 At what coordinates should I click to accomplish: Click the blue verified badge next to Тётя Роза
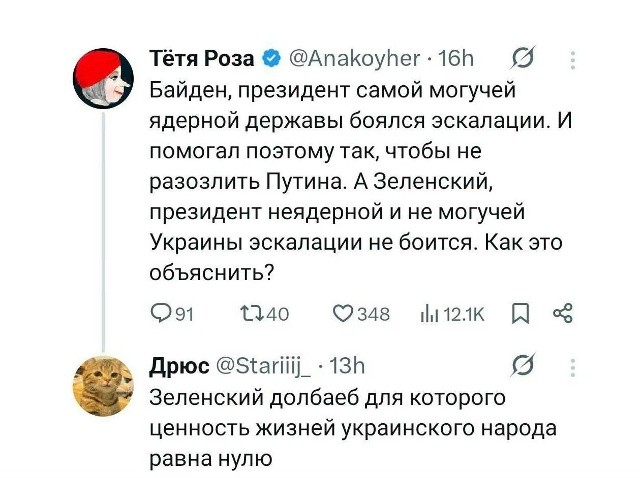click(269, 59)
